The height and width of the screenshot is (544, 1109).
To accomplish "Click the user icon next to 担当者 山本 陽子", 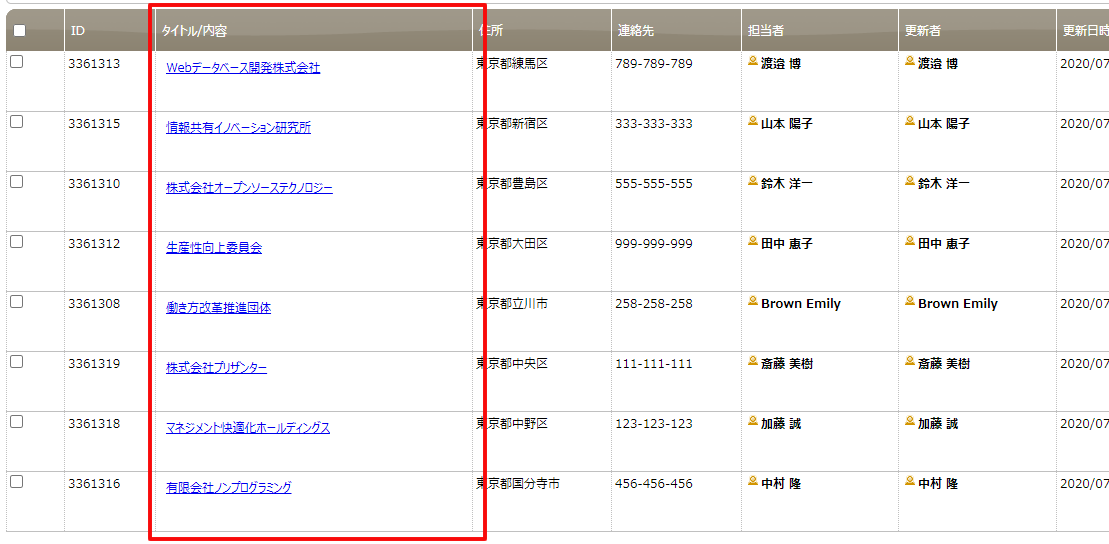I will pos(753,122).
